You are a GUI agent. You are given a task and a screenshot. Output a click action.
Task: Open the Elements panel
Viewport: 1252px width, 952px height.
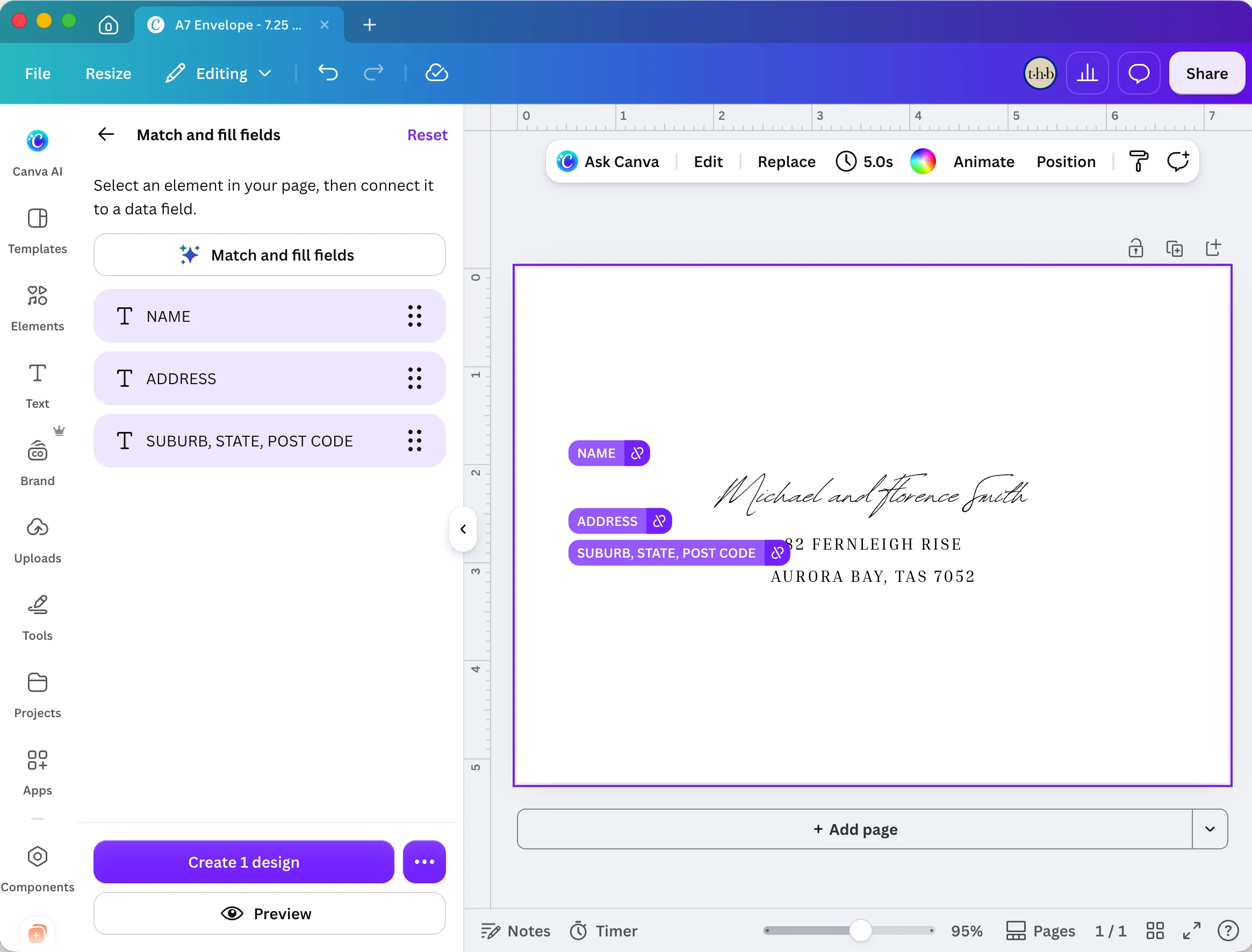click(x=38, y=308)
